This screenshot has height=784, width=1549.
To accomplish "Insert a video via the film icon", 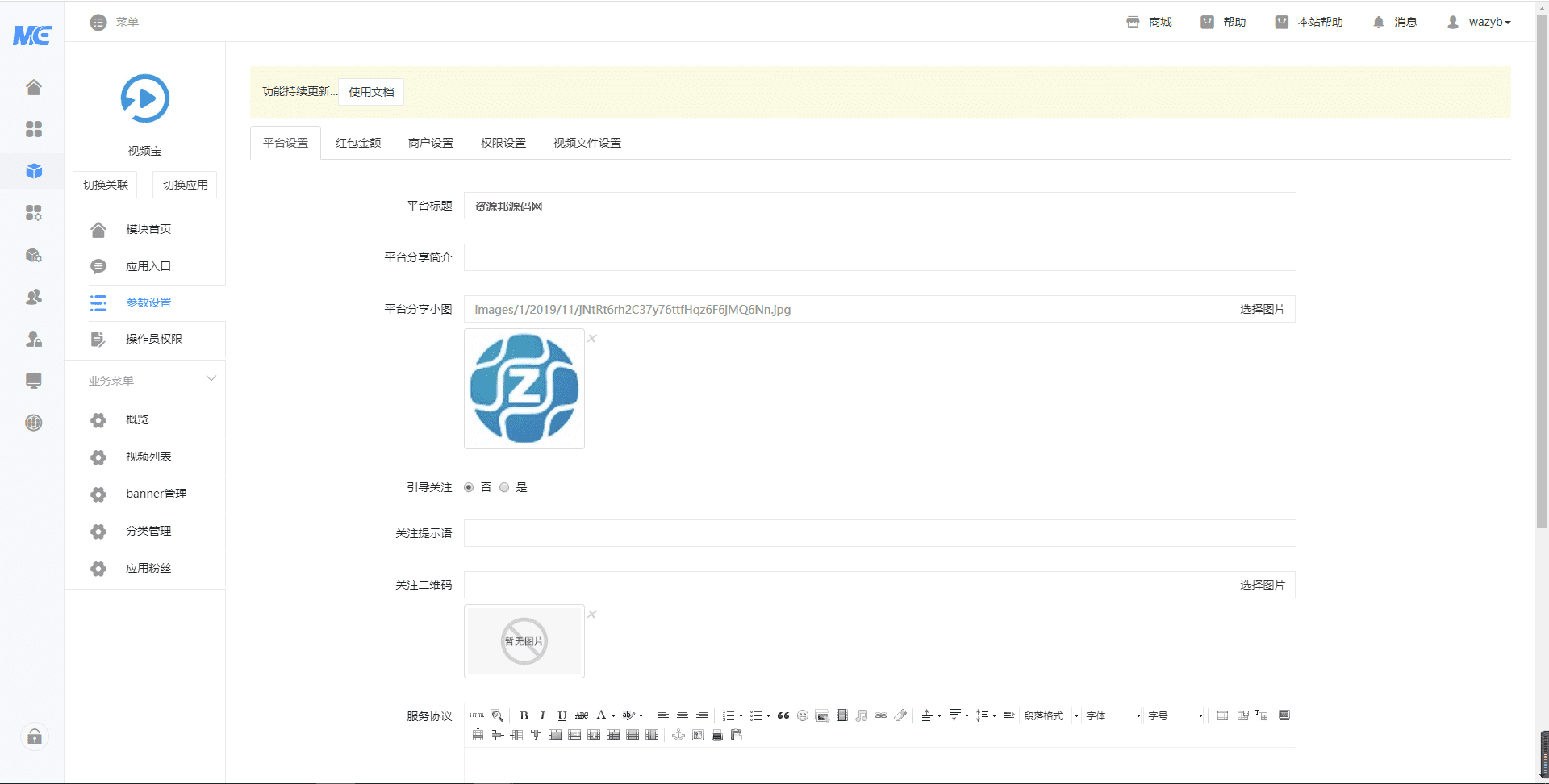I will [842, 715].
